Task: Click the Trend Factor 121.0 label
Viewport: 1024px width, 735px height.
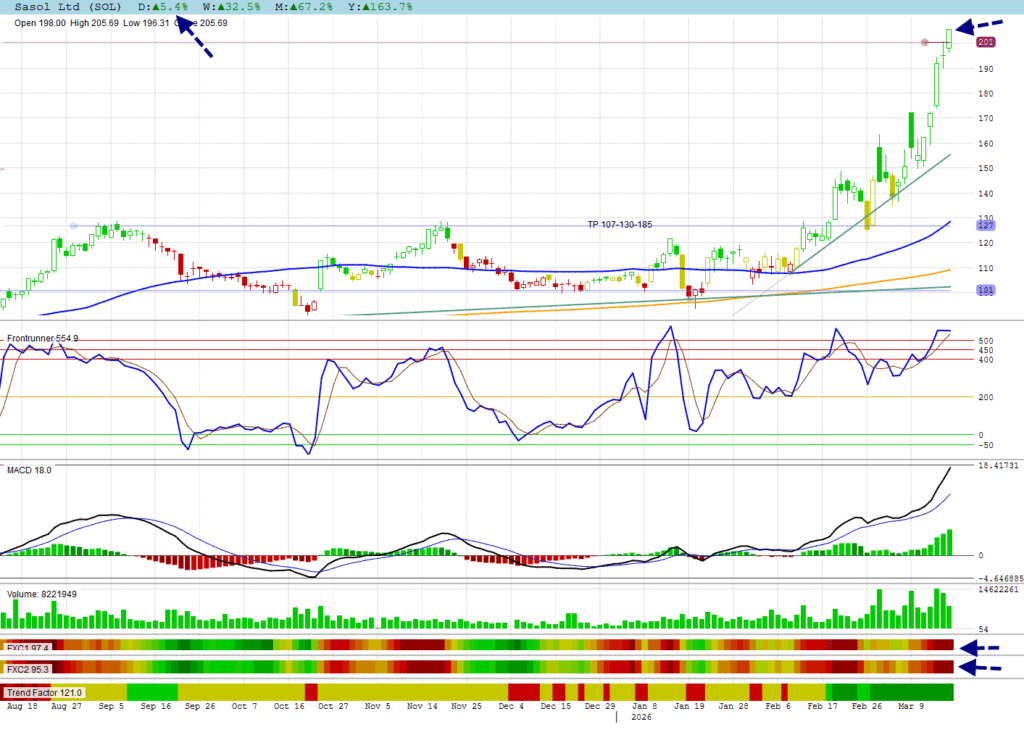Action: 45,692
